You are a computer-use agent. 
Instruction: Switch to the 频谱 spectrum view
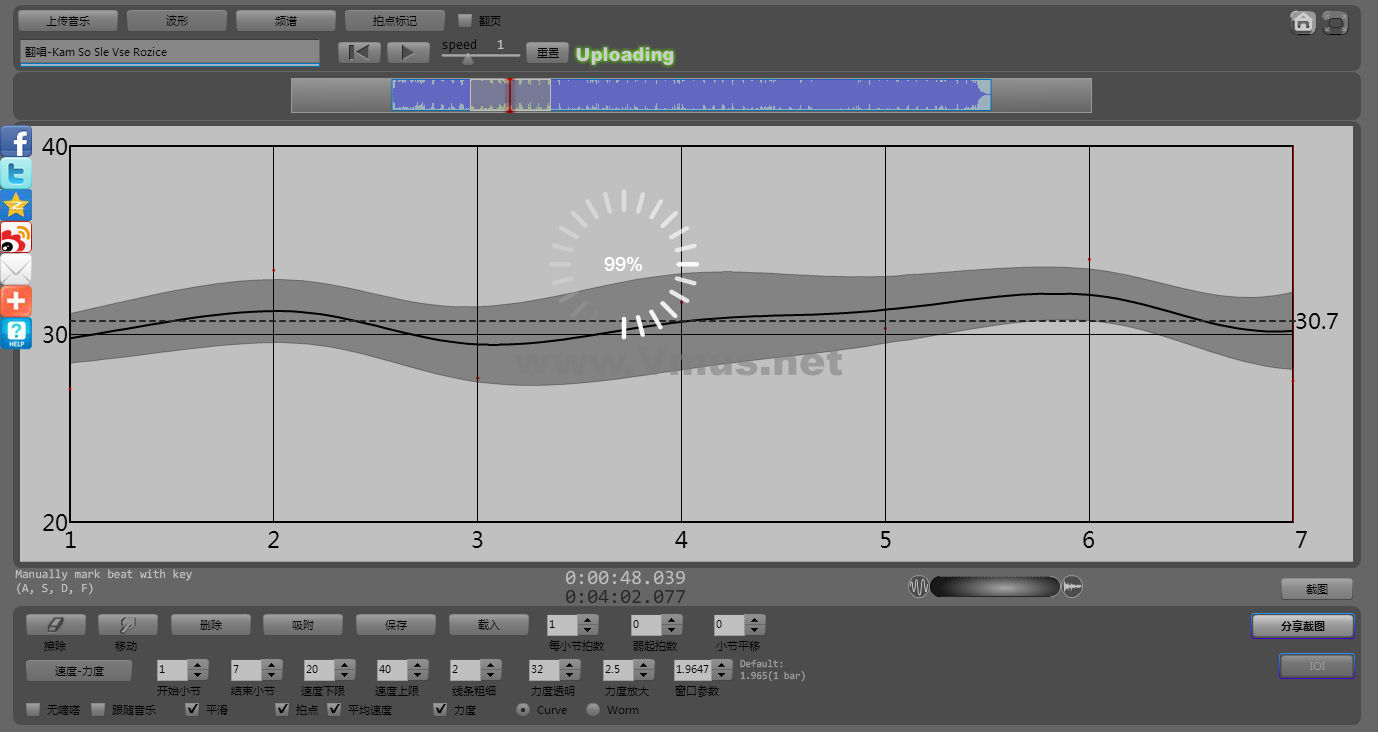(x=285, y=21)
